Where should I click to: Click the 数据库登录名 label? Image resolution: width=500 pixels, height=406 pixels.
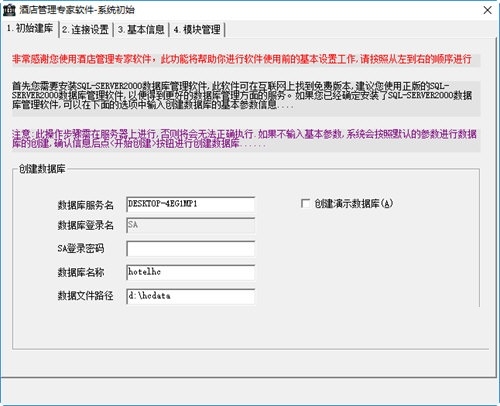(x=86, y=225)
